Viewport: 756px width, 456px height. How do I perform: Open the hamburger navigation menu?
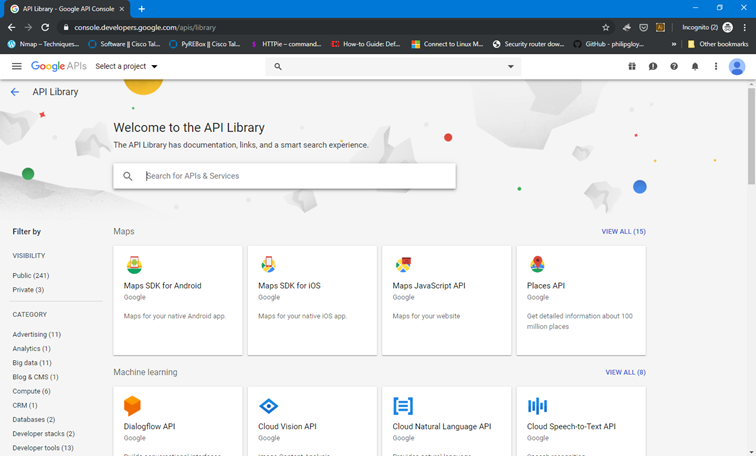[17, 67]
